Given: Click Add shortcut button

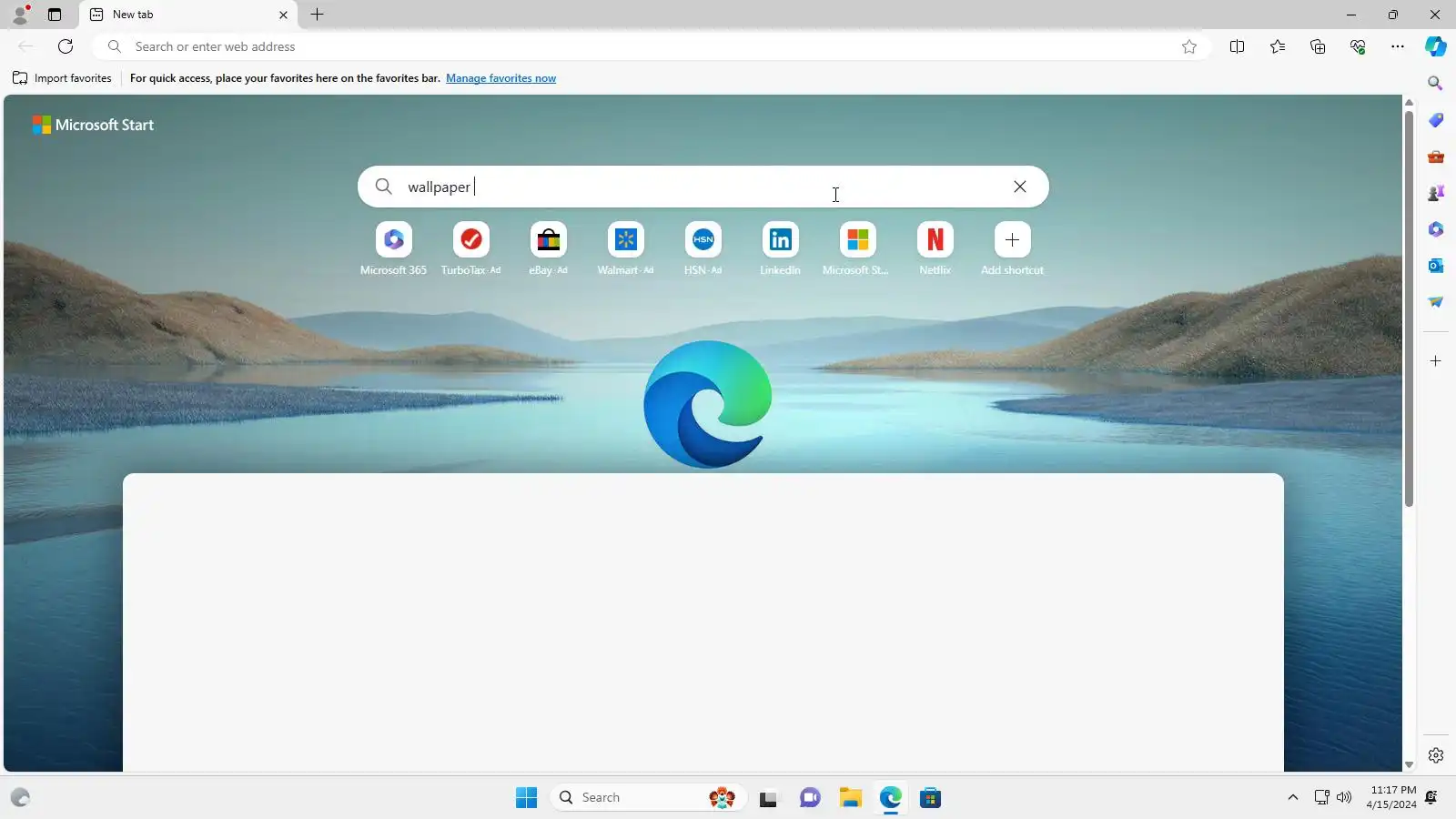Looking at the screenshot, I should point(1012,248).
